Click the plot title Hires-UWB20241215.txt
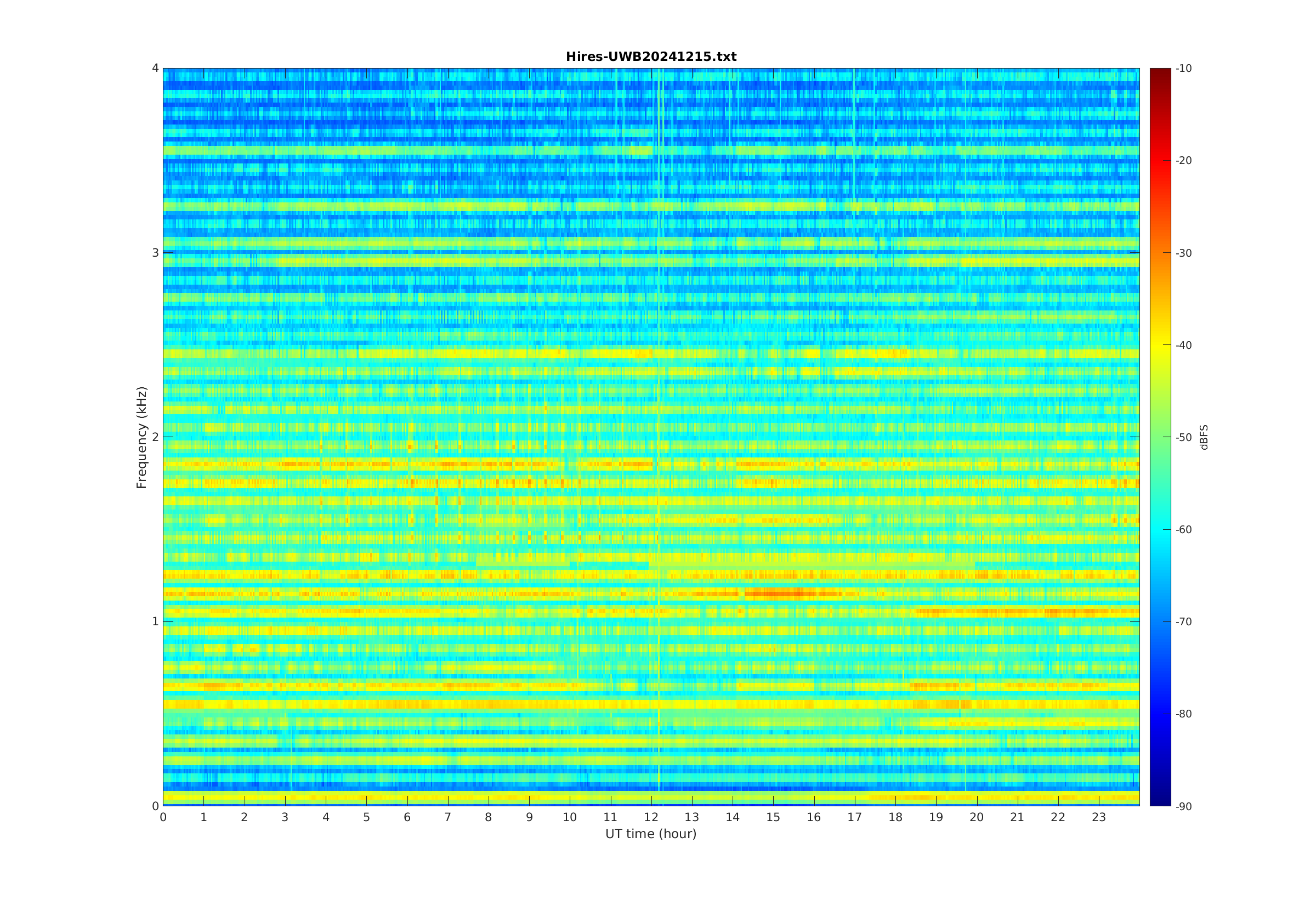This screenshot has height=905, width=1316. coord(651,56)
